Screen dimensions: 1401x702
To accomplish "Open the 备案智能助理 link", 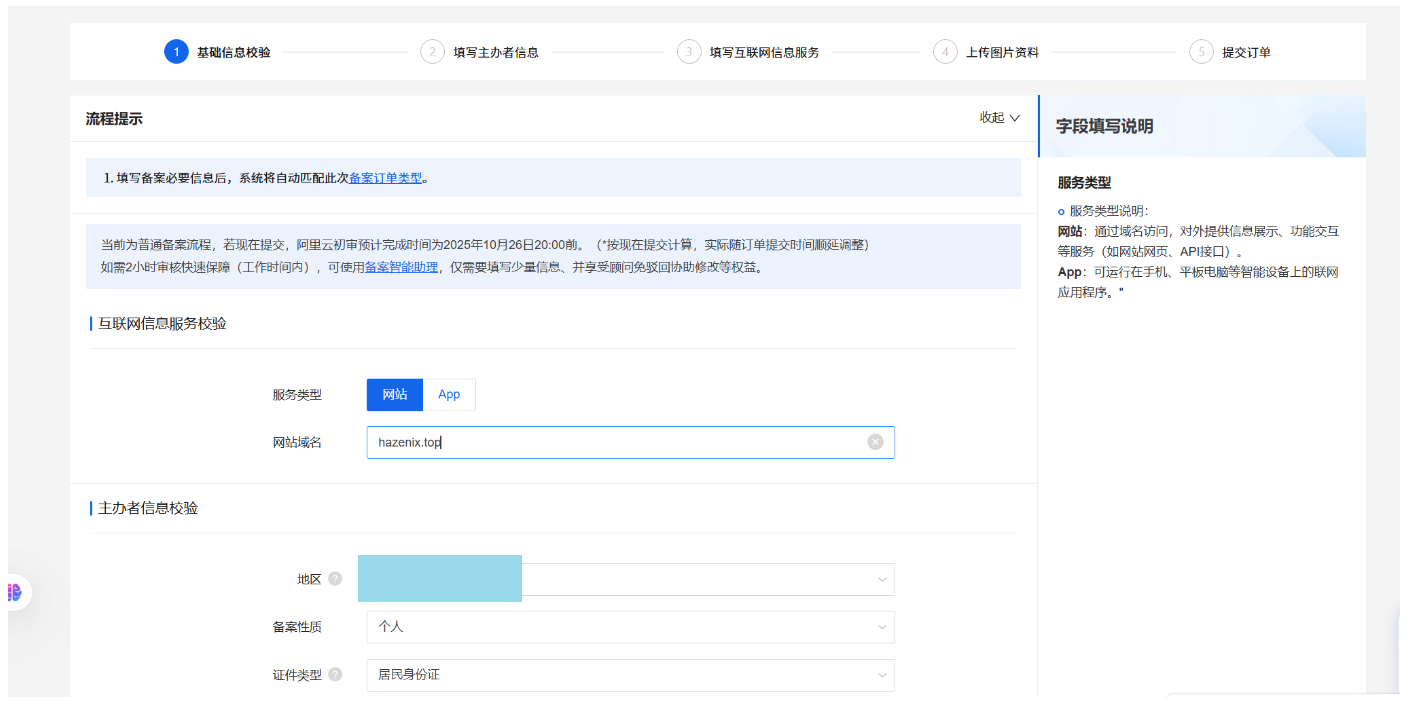I will (401, 267).
